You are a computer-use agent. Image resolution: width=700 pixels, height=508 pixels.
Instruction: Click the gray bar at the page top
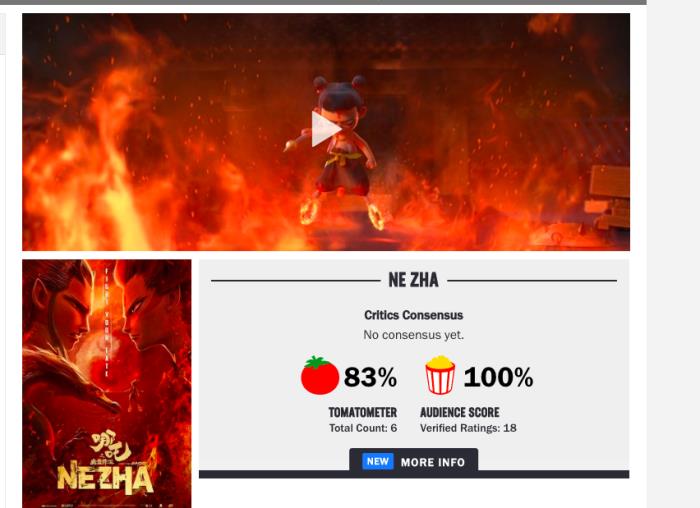tap(323, 2)
